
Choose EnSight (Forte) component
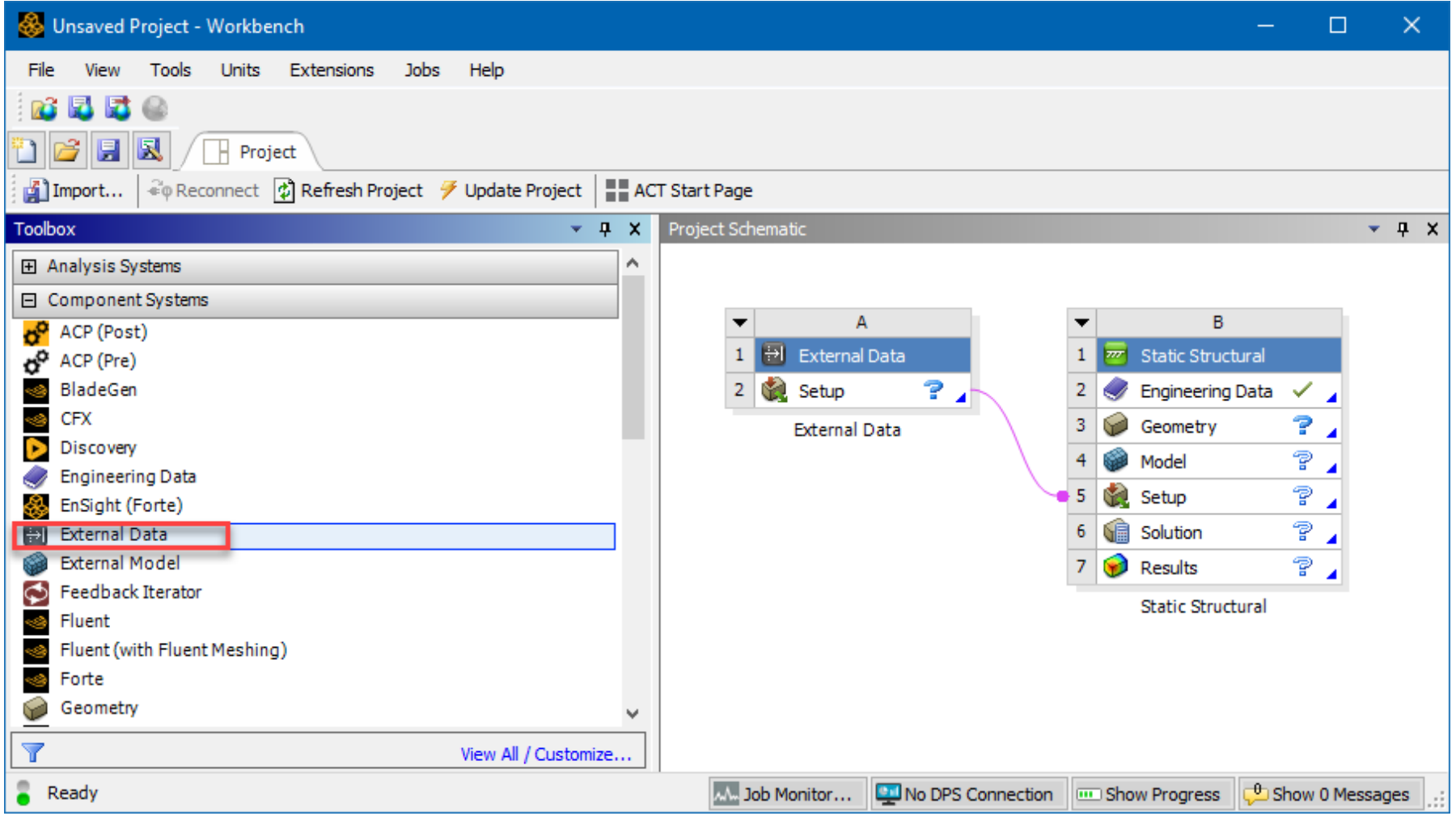121,506
